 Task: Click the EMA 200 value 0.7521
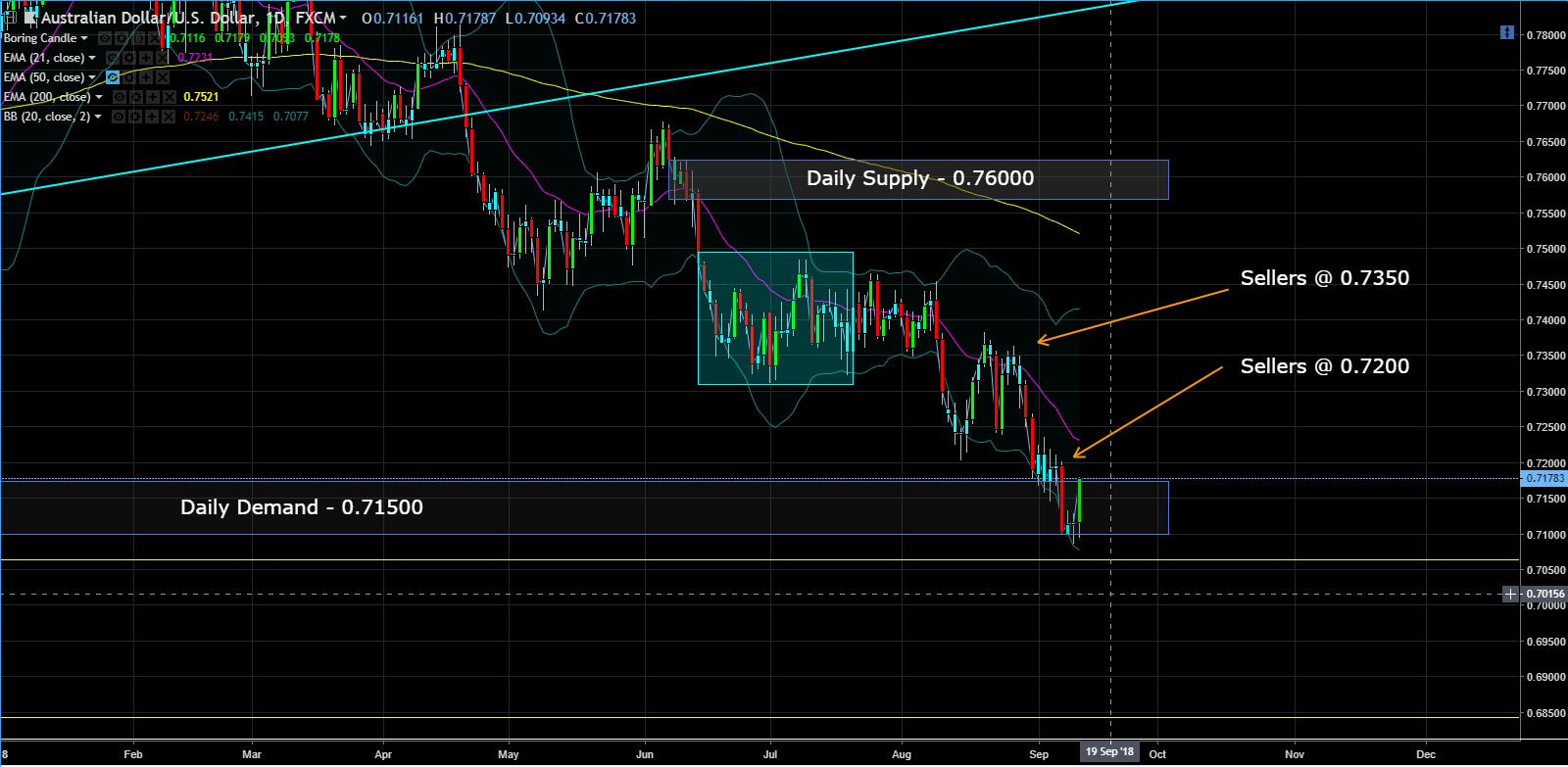pyautogui.click(x=202, y=97)
